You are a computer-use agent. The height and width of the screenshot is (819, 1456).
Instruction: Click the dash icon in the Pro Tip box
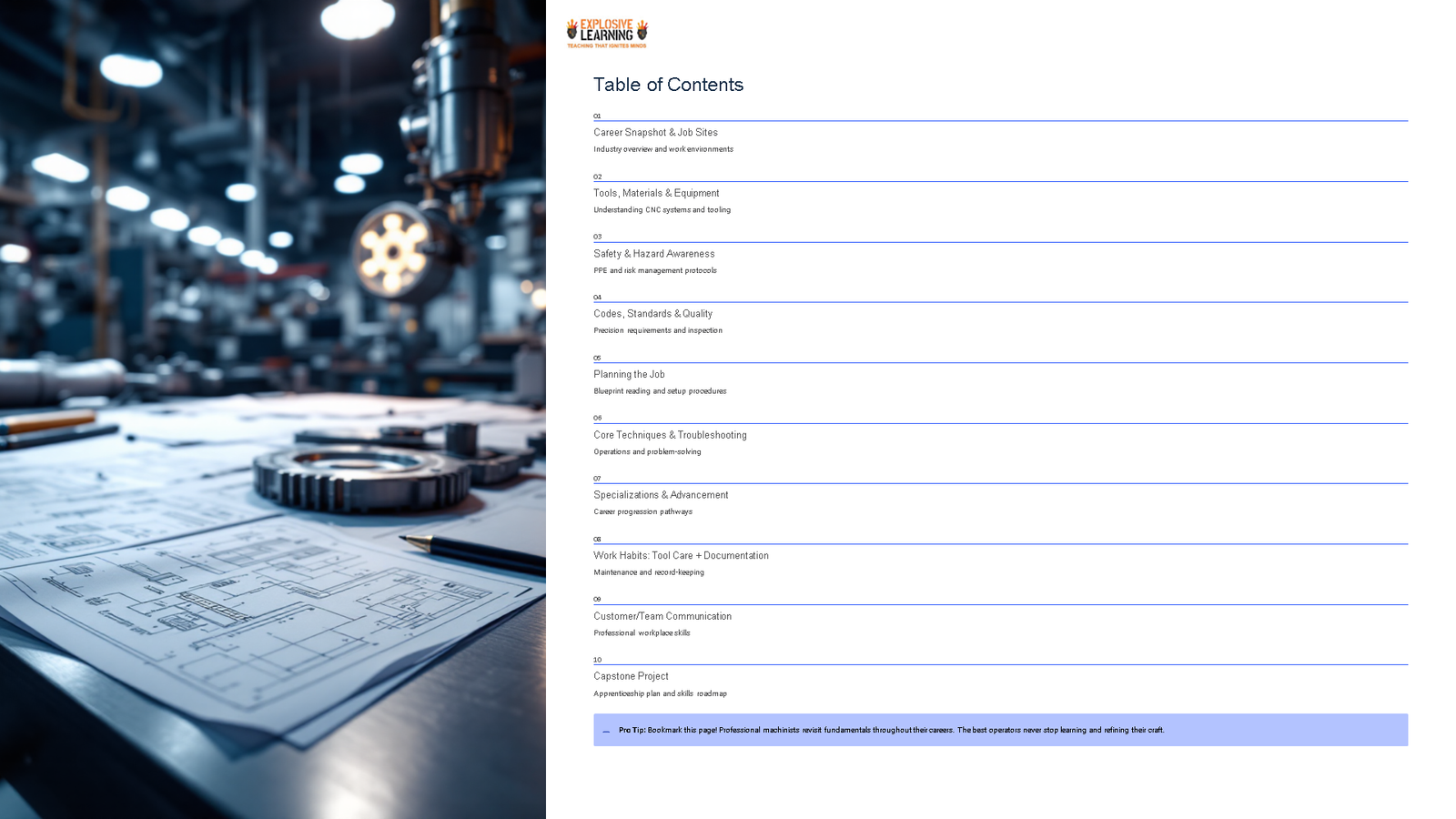pyautogui.click(x=605, y=730)
